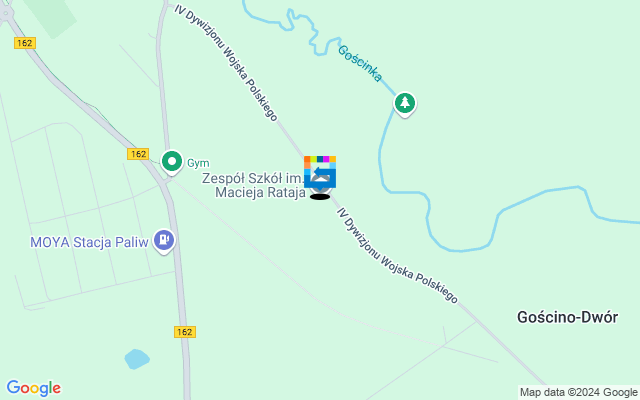640x400 pixels.
Task: Click the Google logo
Action: [x=34, y=388]
